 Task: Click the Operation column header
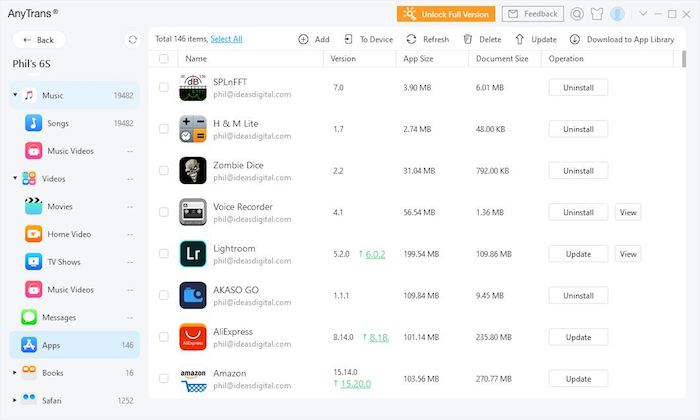[607, 58]
